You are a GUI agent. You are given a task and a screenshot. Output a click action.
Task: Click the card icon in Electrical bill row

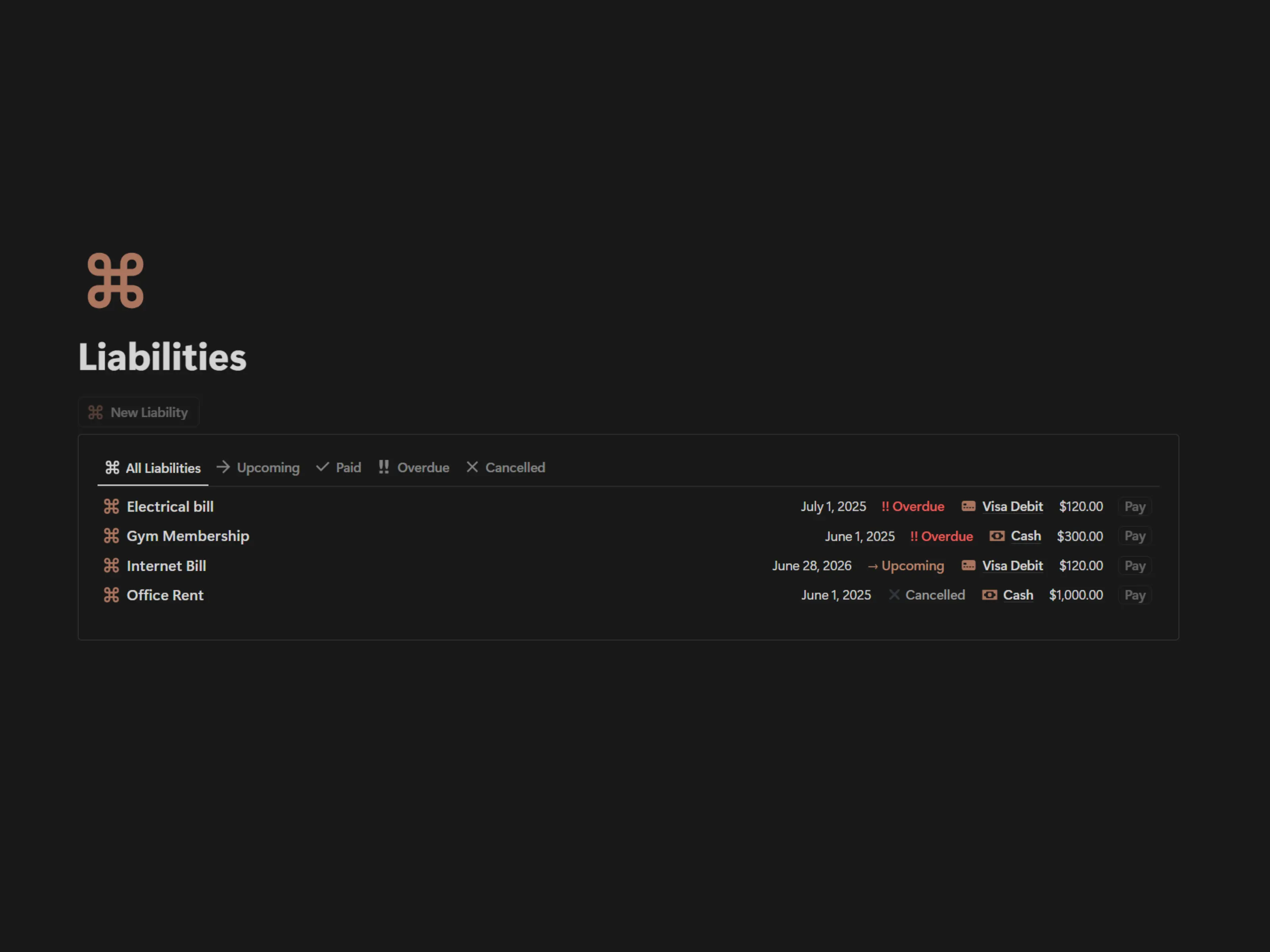(x=968, y=506)
